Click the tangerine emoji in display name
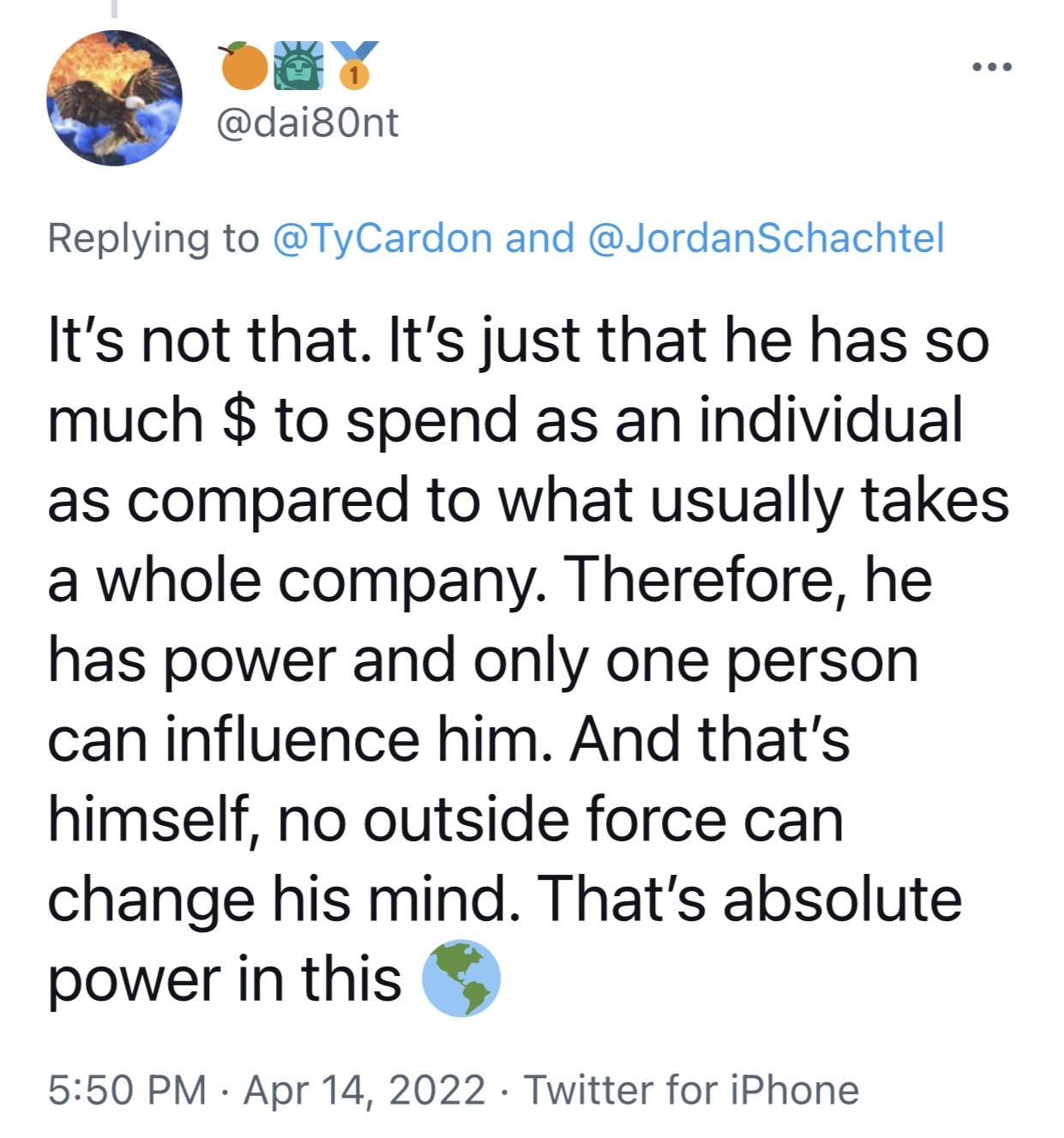 click(243, 66)
